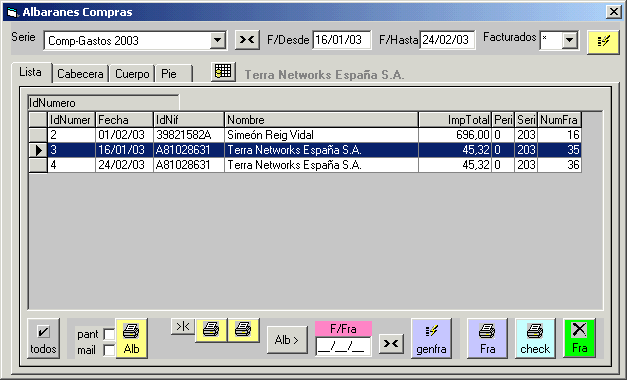Expand the Serie dropdown list
627x380 pixels.
(217, 40)
